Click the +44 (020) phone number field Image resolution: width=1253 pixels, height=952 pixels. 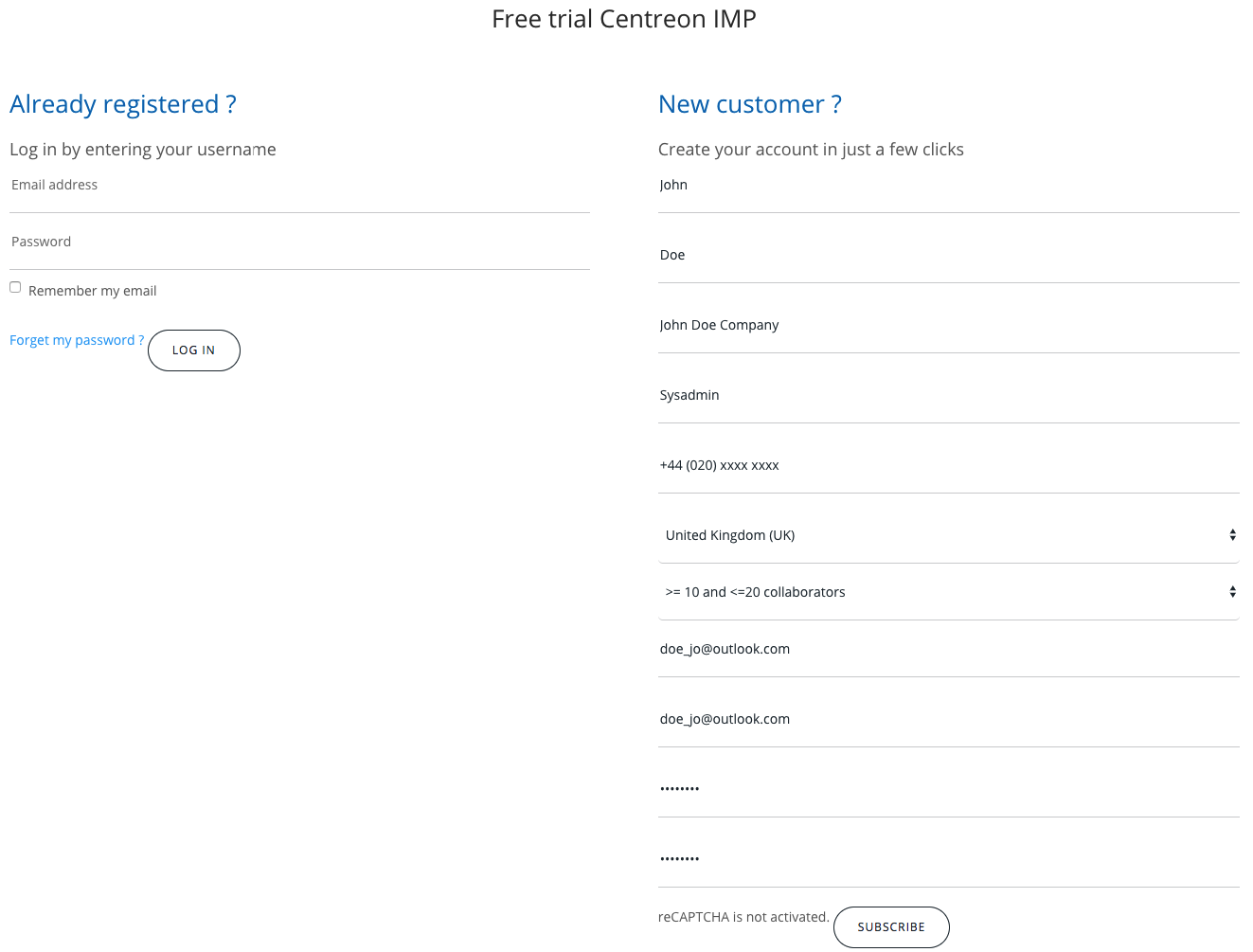[x=948, y=466]
